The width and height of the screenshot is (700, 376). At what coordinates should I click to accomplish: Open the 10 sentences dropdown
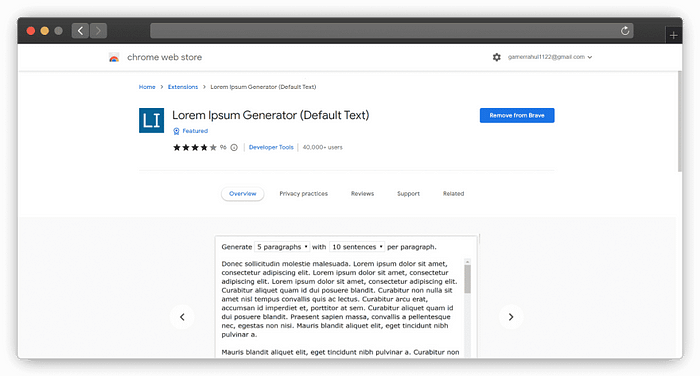[357, 247]
